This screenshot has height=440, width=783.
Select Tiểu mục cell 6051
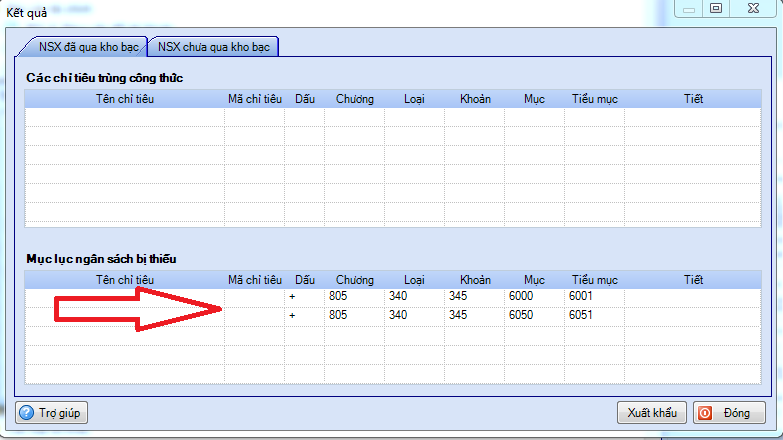coord(594,316)
